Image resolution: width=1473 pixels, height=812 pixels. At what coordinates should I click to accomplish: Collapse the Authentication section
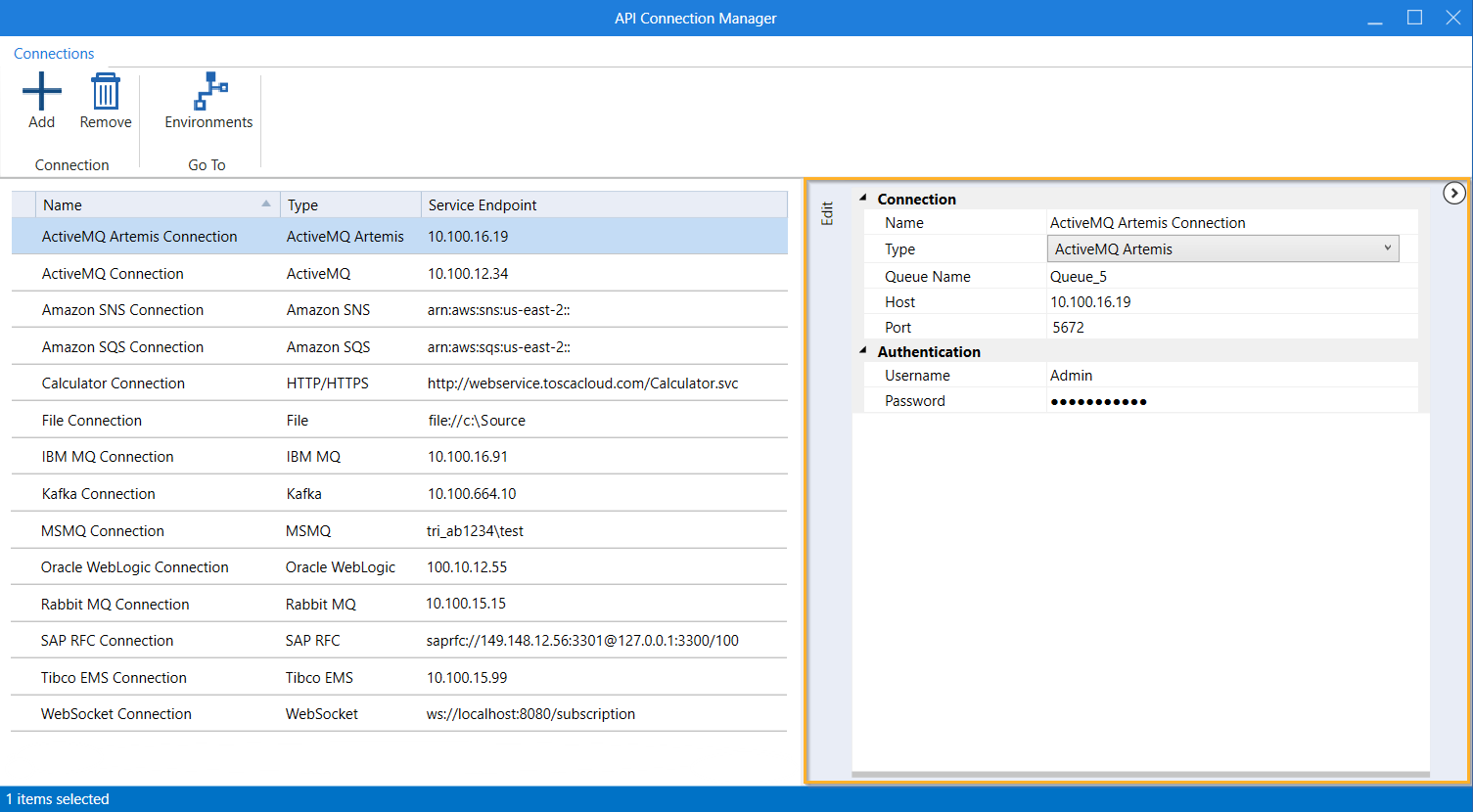pos(863,351)
